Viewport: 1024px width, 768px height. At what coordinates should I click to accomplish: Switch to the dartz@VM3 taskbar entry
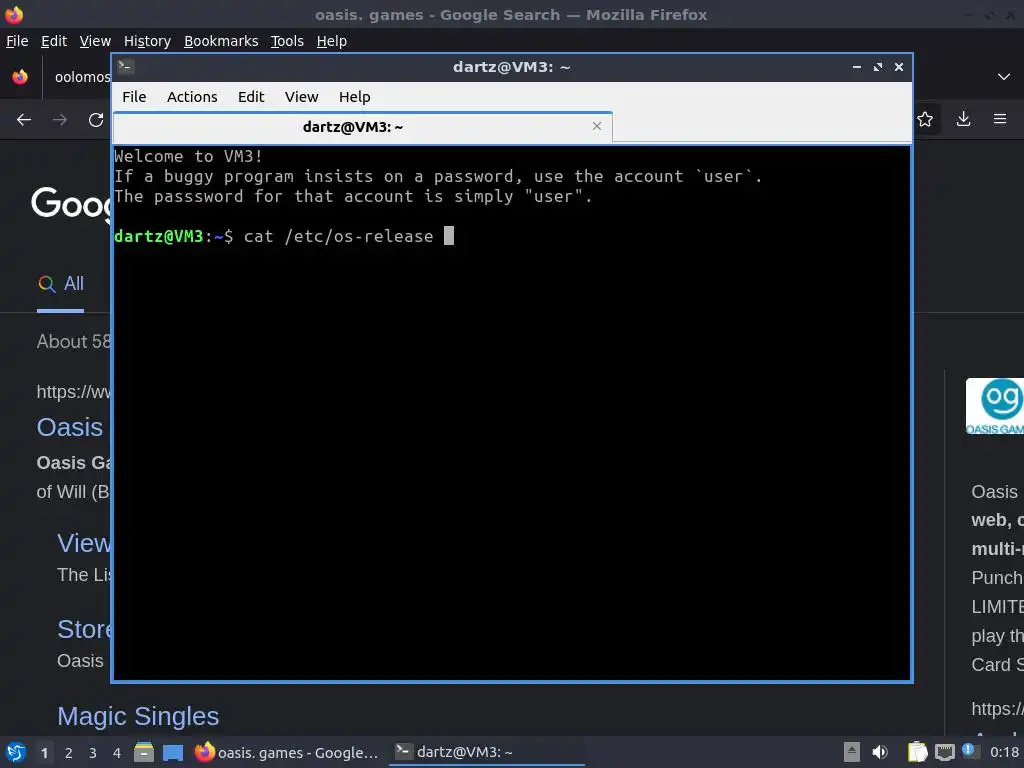click(487, 752)
